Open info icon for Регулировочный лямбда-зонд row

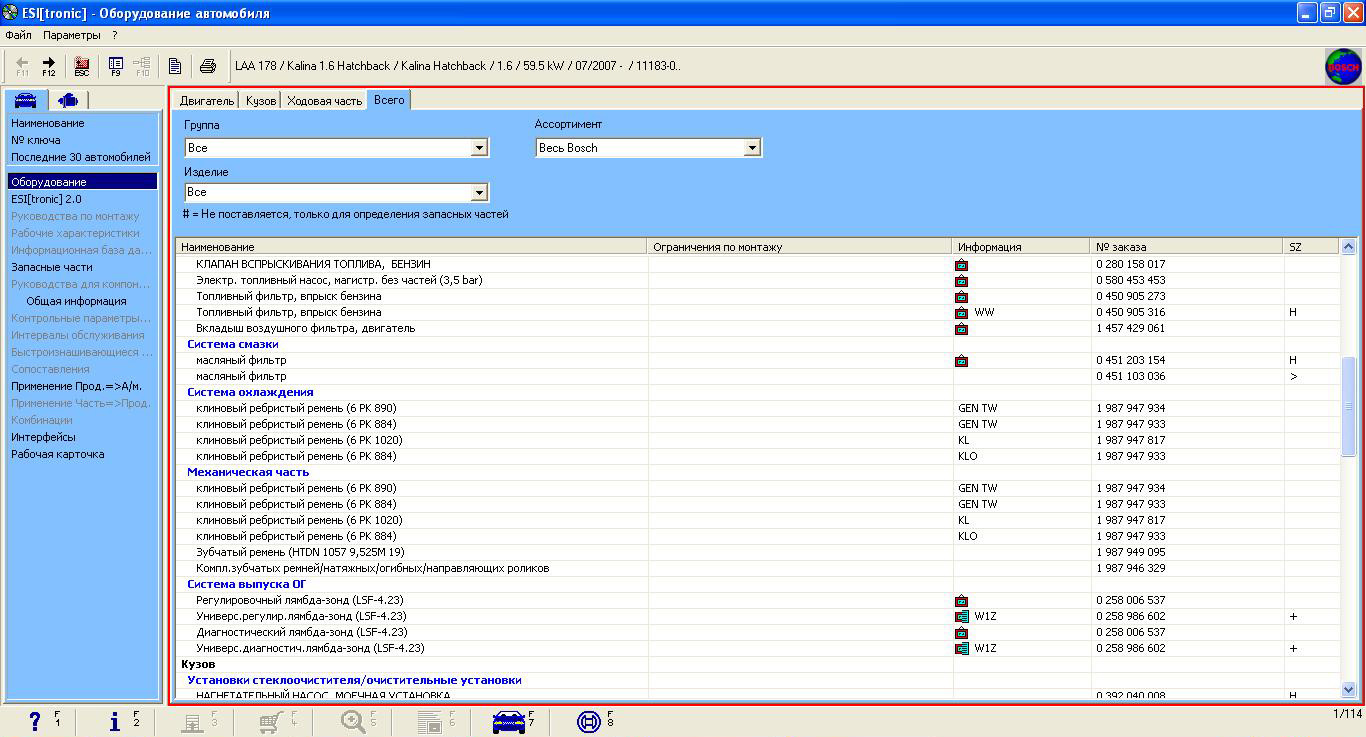(x=961, y=601)
